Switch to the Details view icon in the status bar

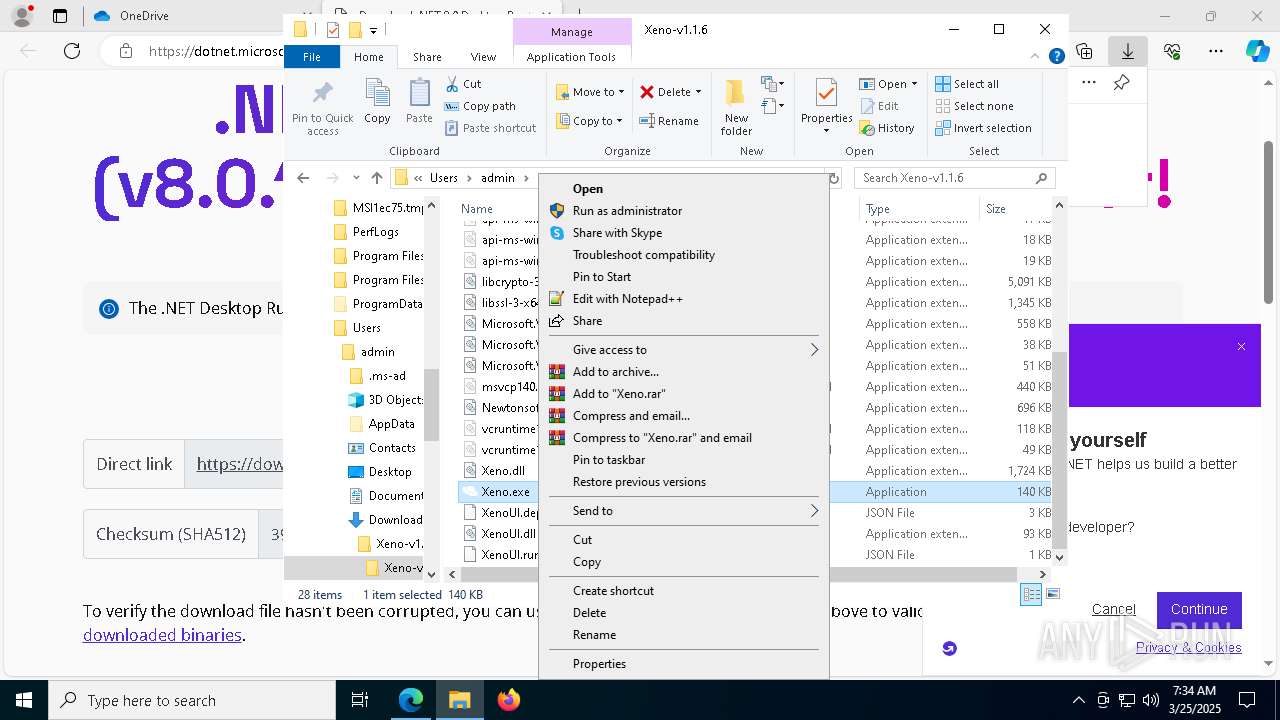click(1030, 594)
